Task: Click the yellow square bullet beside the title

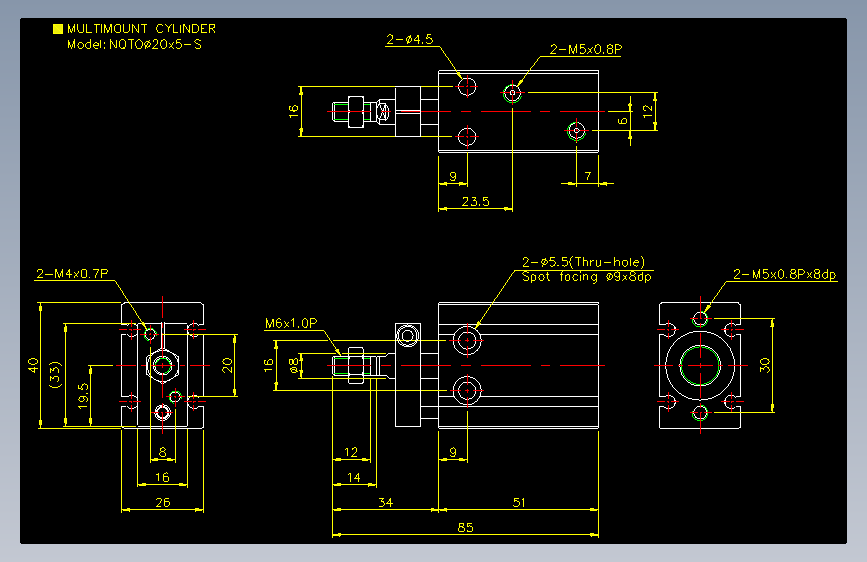Action: 58,29
